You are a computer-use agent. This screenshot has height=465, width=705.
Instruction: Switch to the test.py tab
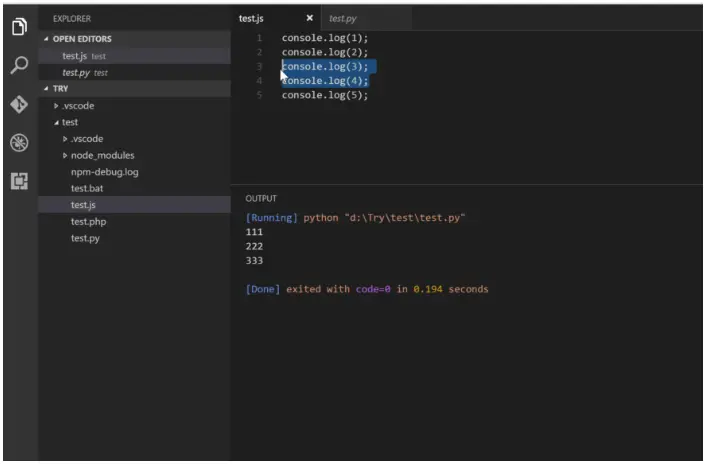(343, 18)
